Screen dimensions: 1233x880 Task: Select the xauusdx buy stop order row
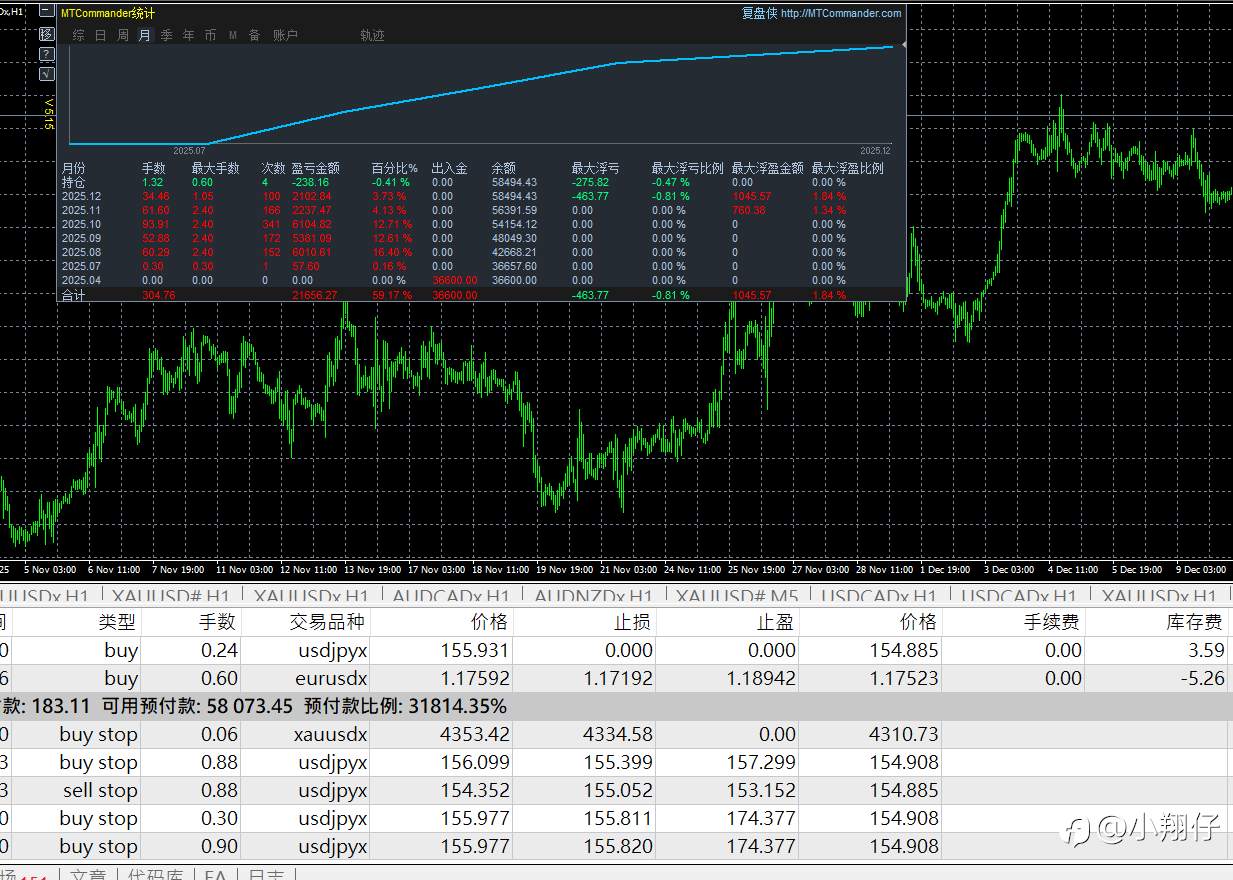pos(331,734)
